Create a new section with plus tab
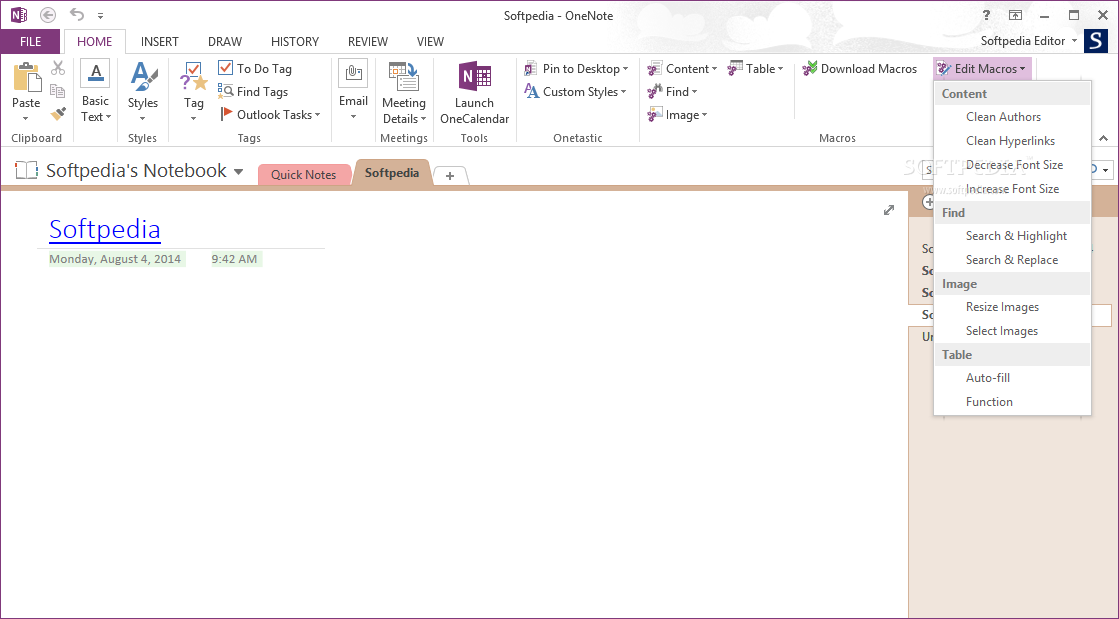The height and width of the screenshot is (619, 1119). (450, 176)
